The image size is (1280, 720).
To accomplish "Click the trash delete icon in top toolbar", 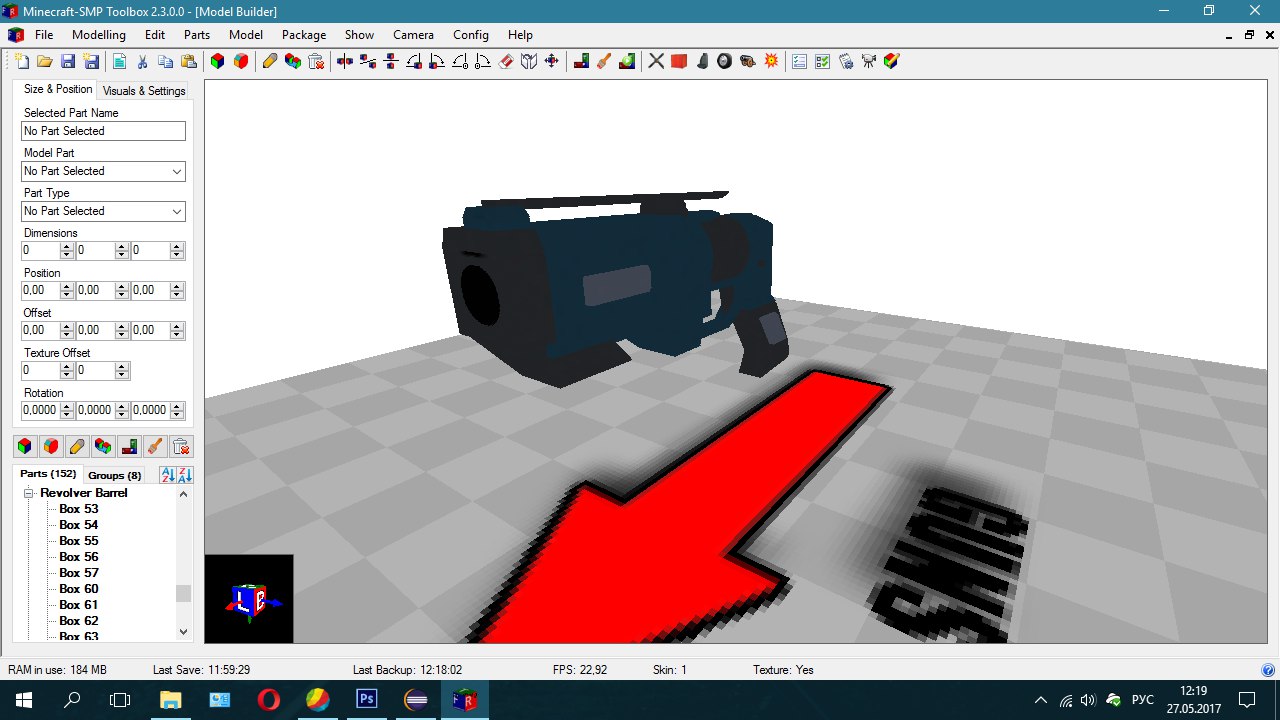I will pos(316,61).
